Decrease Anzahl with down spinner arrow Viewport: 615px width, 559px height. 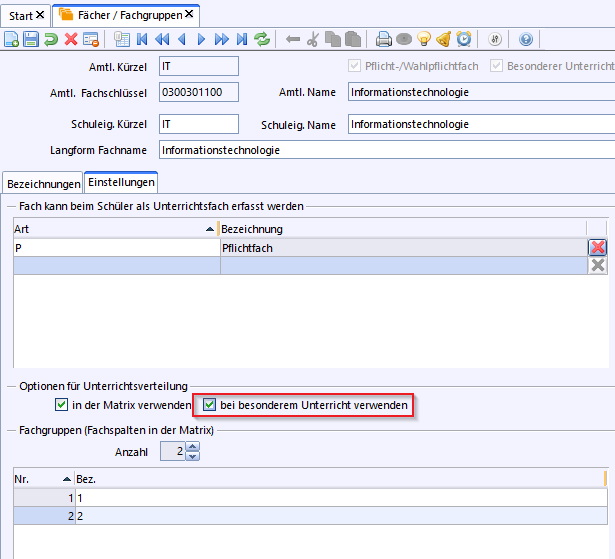(192, 456)
